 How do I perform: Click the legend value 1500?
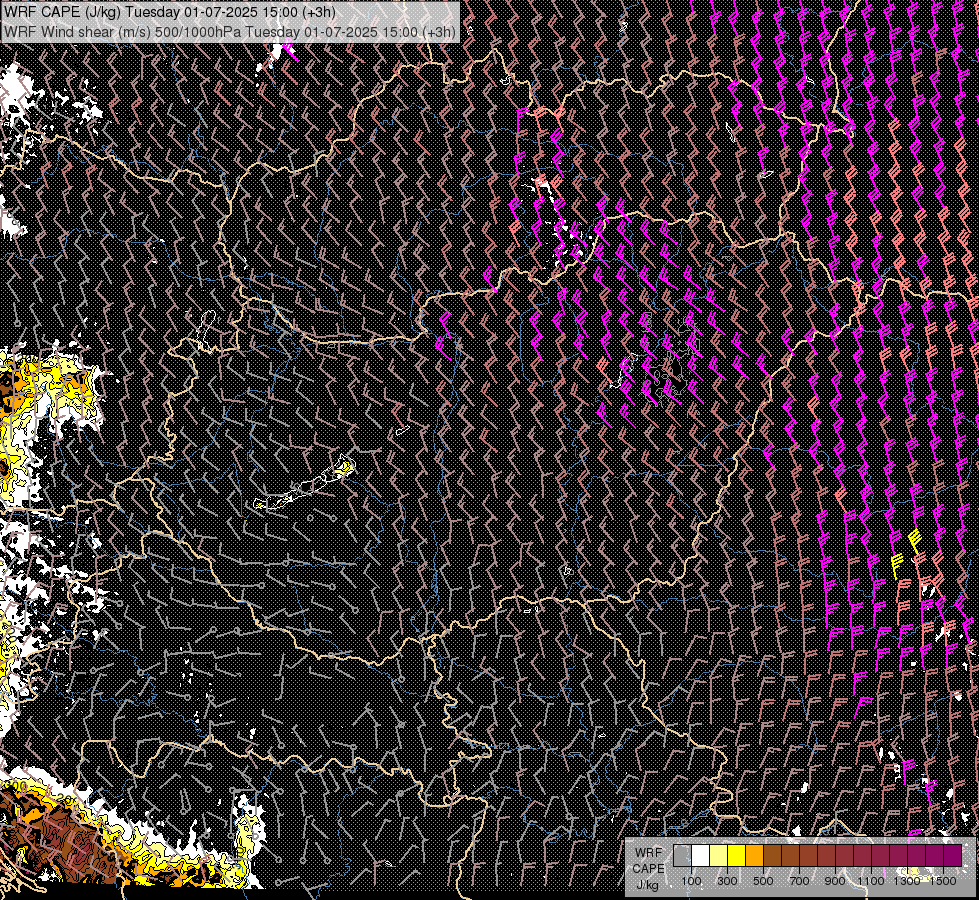point(943,881)
